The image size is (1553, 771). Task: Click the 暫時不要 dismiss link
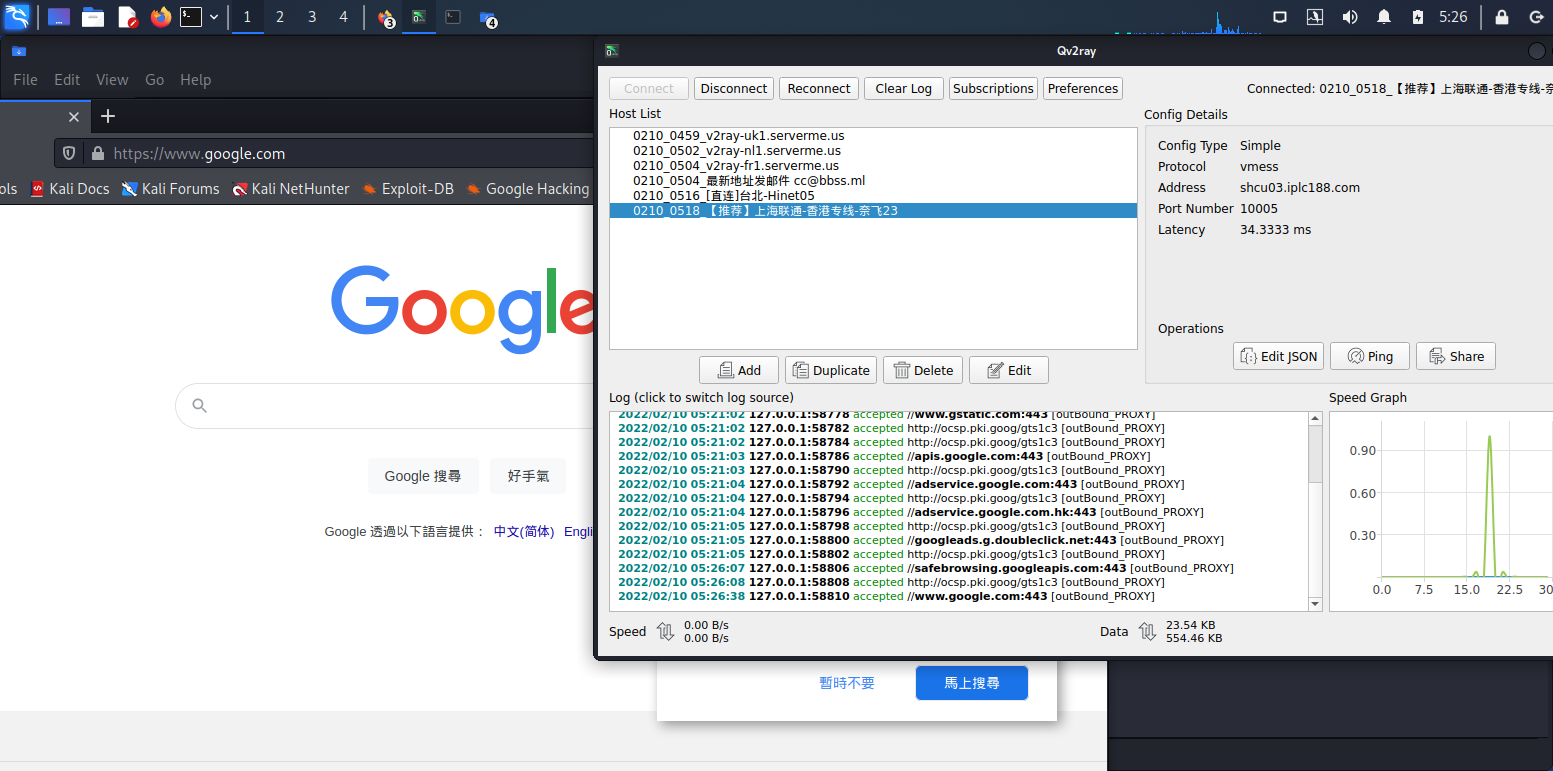847,683
